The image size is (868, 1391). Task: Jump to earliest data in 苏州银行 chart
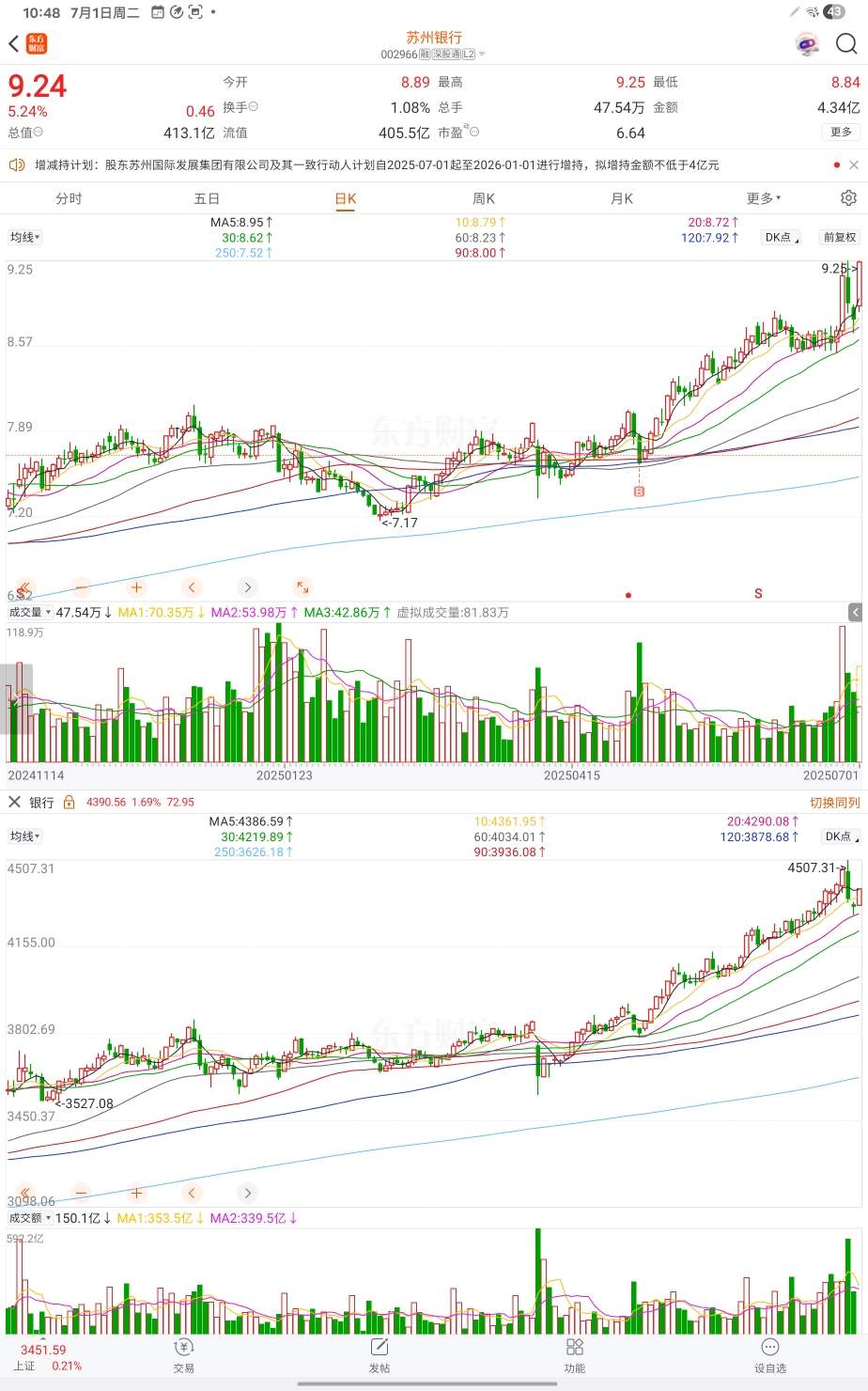(x=25, y=587)
